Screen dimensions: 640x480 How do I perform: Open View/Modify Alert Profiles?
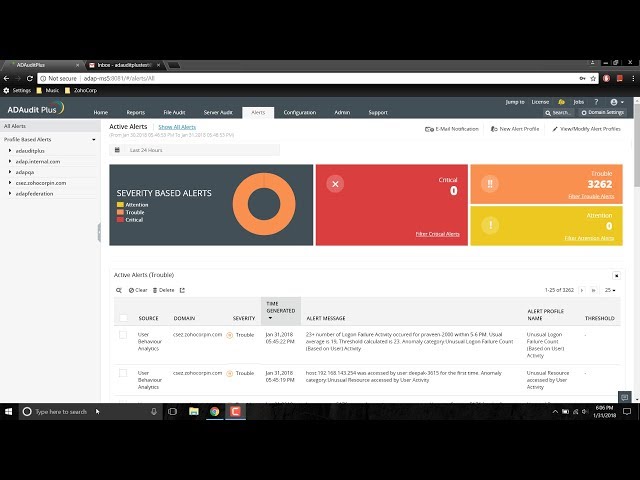tap(586, 129)
